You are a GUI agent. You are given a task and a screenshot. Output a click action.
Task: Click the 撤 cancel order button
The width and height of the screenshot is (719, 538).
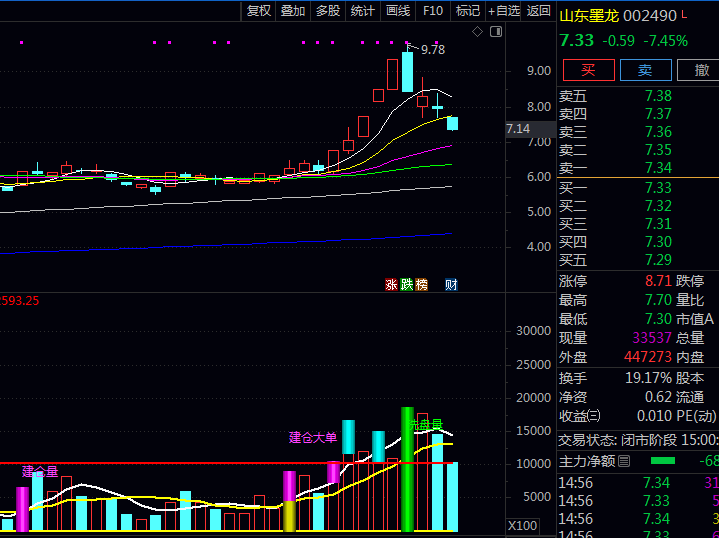click(x=698, y=70)
